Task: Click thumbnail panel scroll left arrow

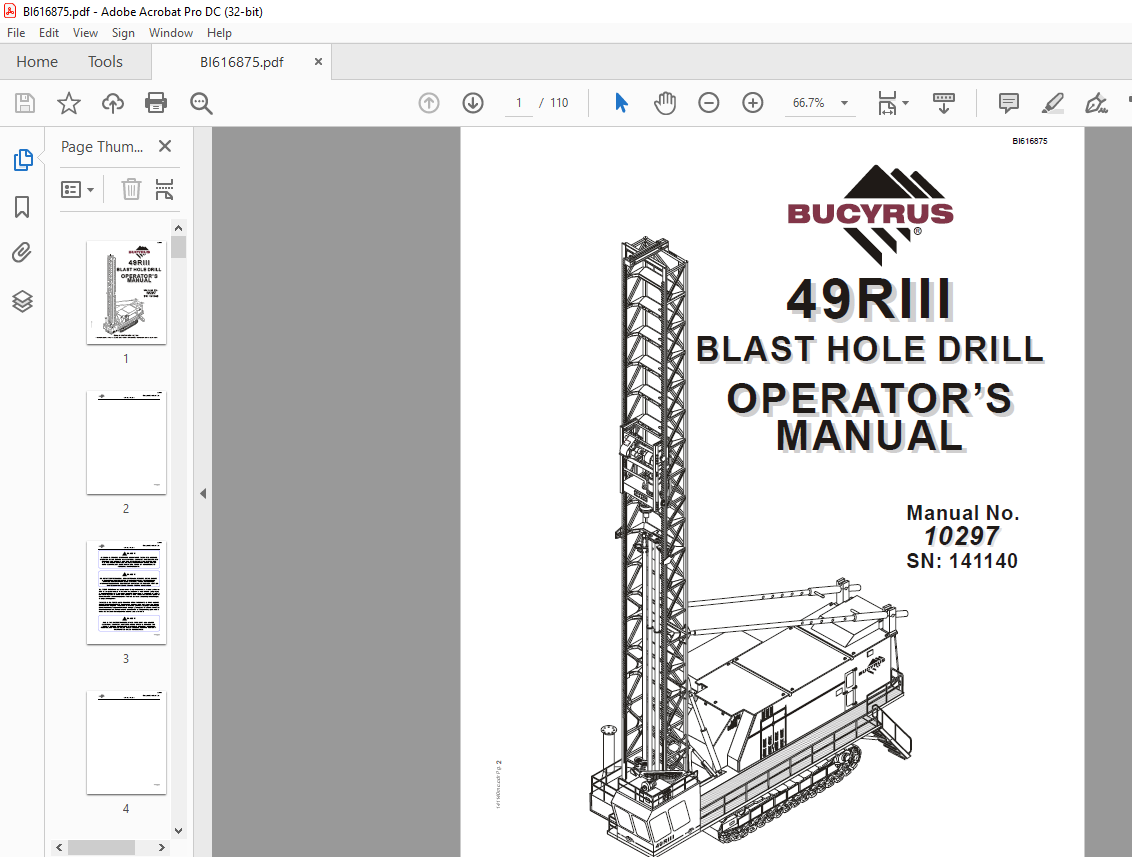Action: point(59,847)
